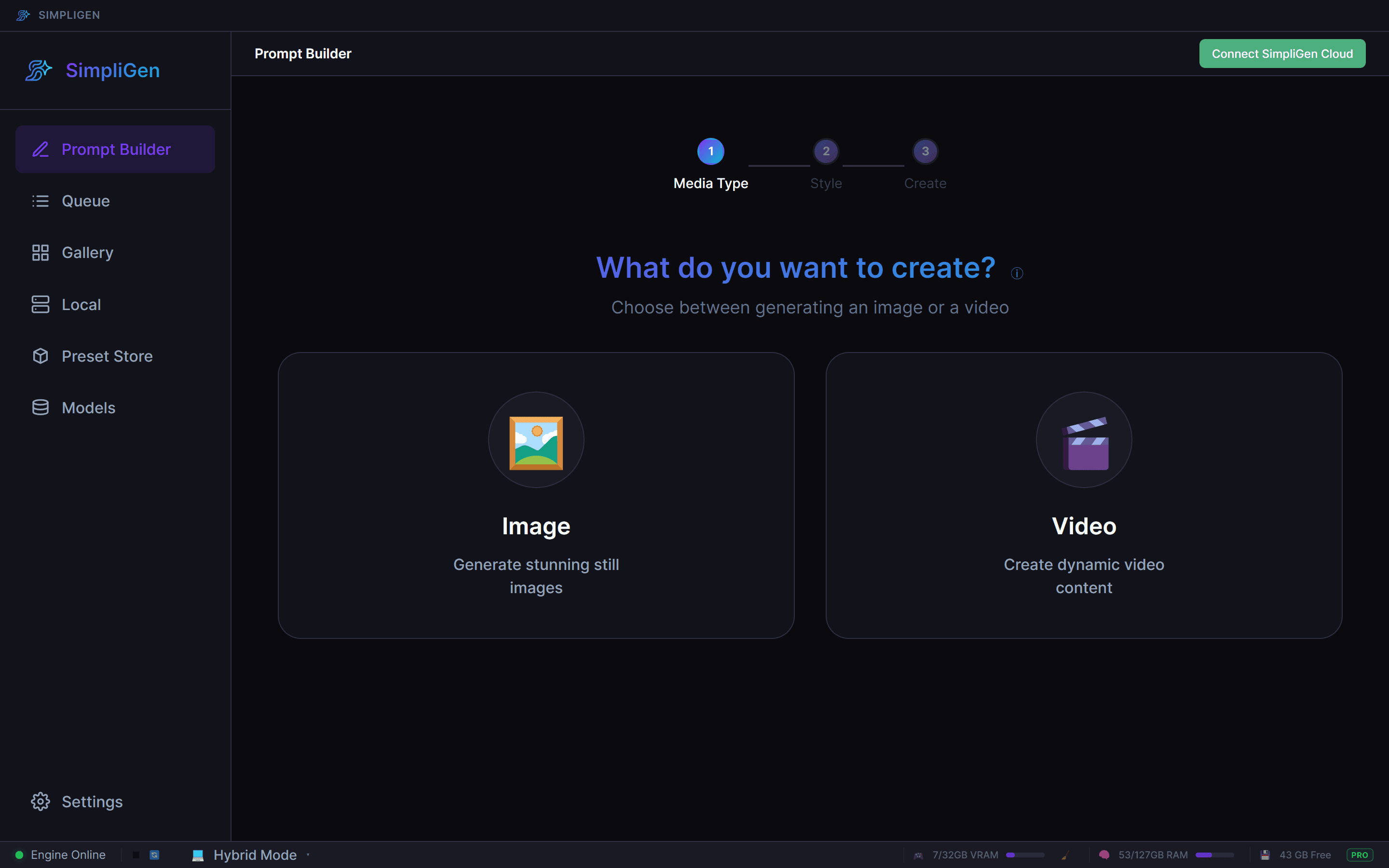Click the RAM usage bar
This screenshot has height=868, width=1389.
click(x=1214, y=855)
